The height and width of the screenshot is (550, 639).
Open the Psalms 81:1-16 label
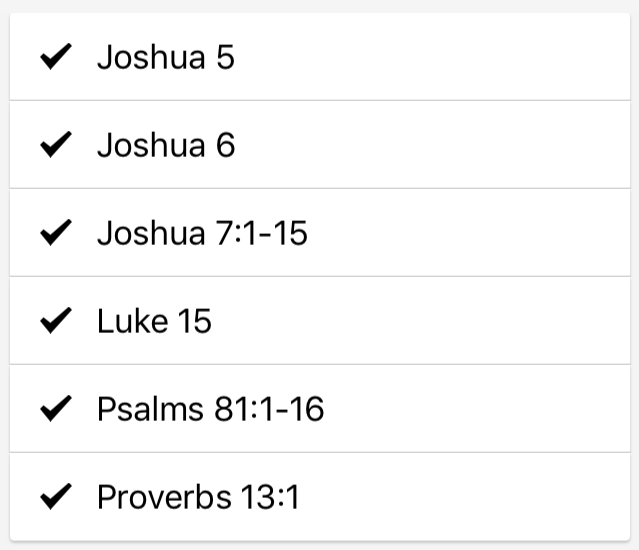point(210,409)
